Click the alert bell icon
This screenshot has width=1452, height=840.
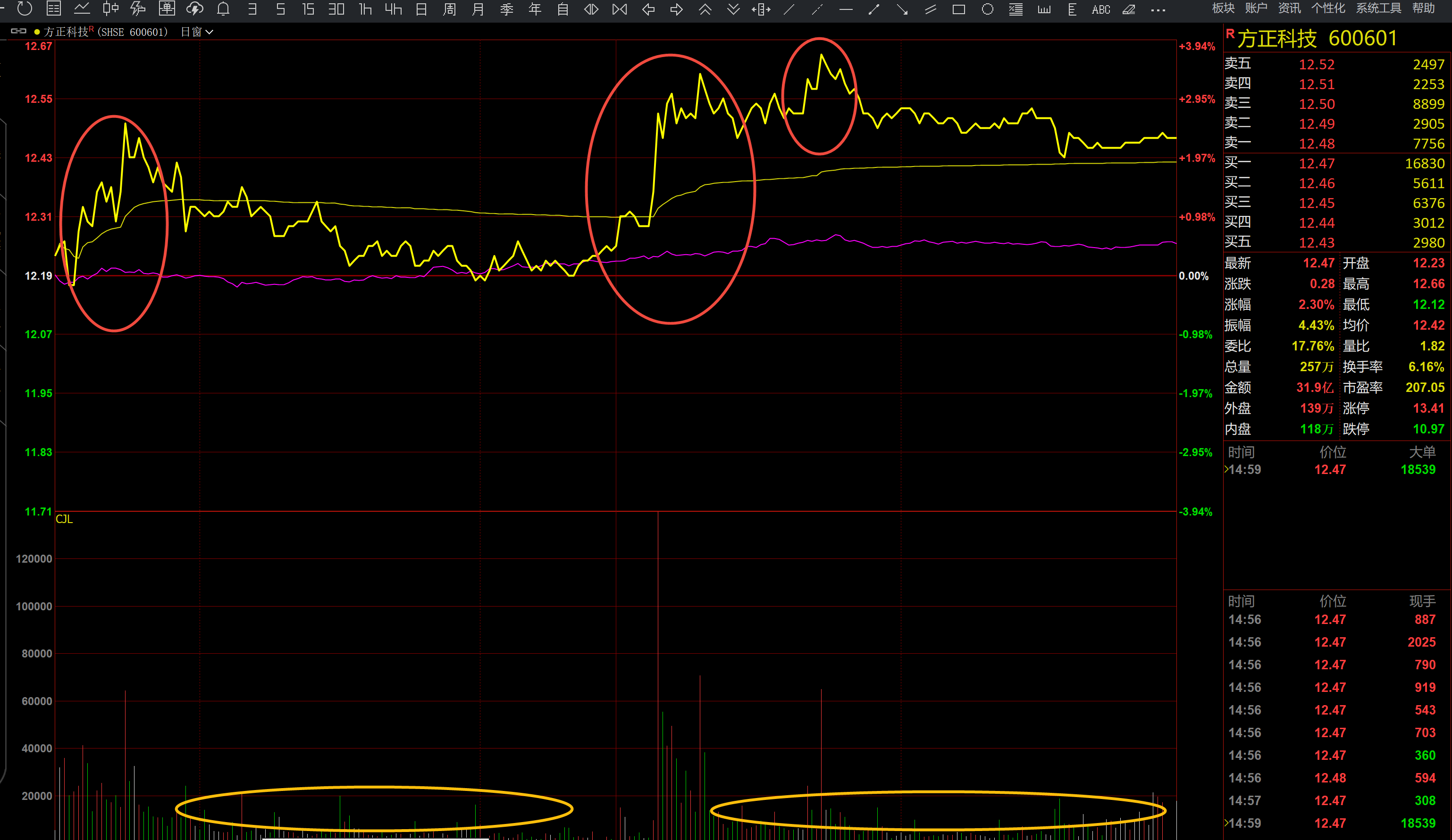coord(223,8)
